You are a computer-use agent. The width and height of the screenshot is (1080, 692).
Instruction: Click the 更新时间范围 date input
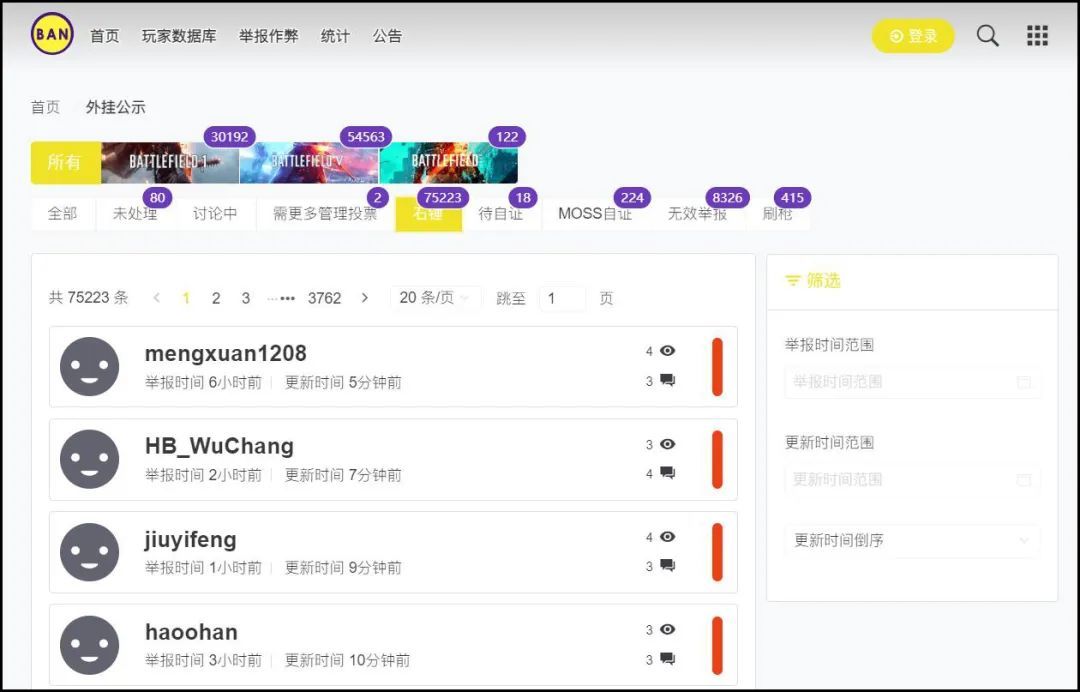[913, 480]
